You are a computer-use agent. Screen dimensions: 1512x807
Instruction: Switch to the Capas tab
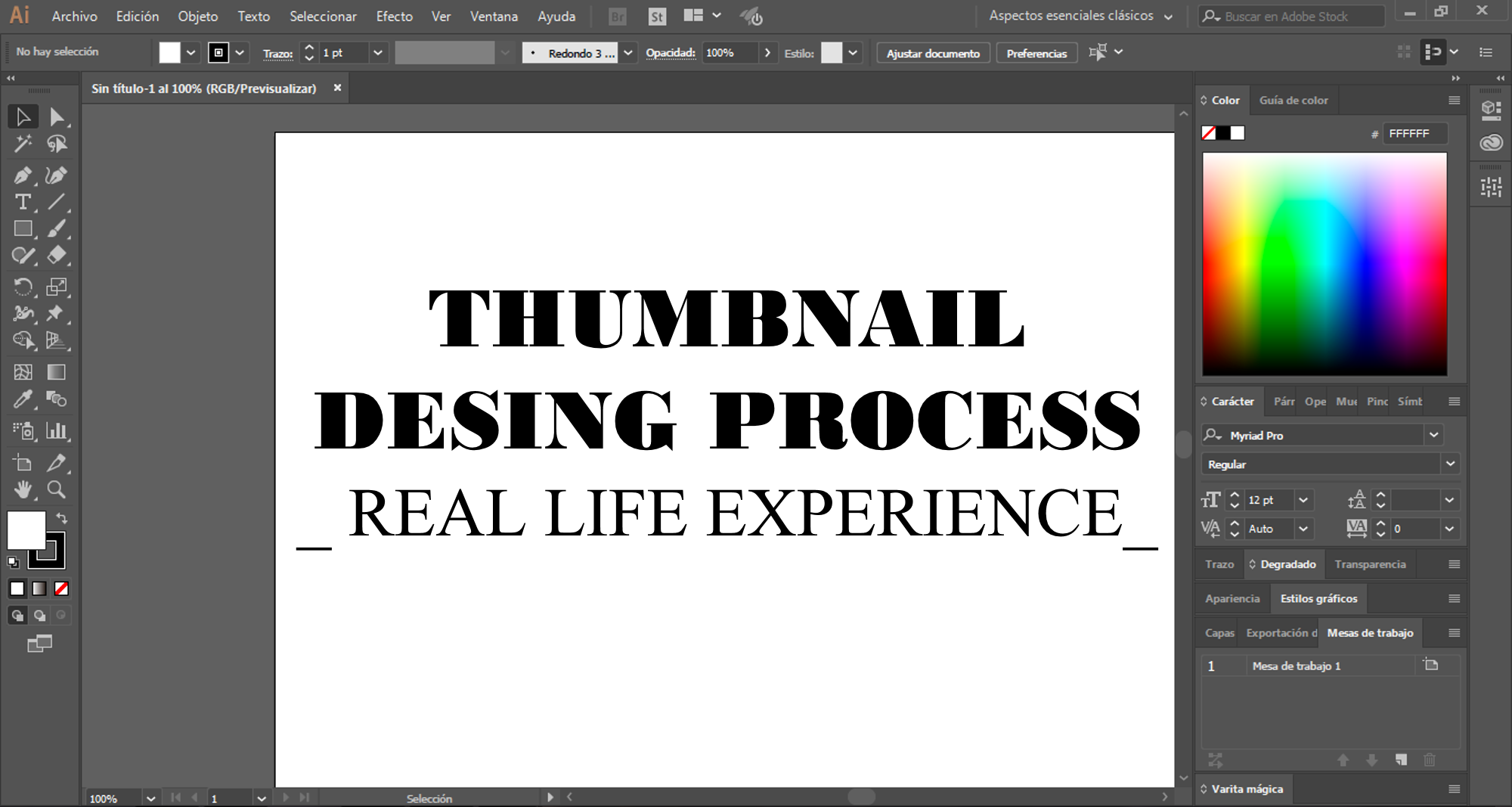1219,633
